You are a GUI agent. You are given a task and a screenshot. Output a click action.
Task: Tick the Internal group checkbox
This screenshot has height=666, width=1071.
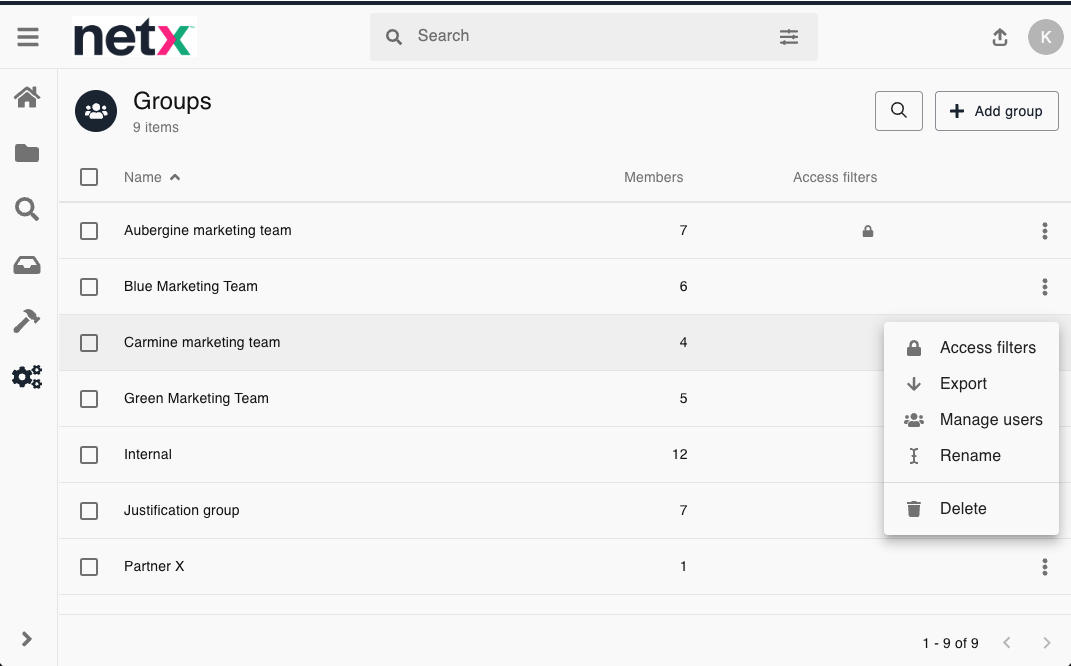pyautogui.click(x=89, y=455)
